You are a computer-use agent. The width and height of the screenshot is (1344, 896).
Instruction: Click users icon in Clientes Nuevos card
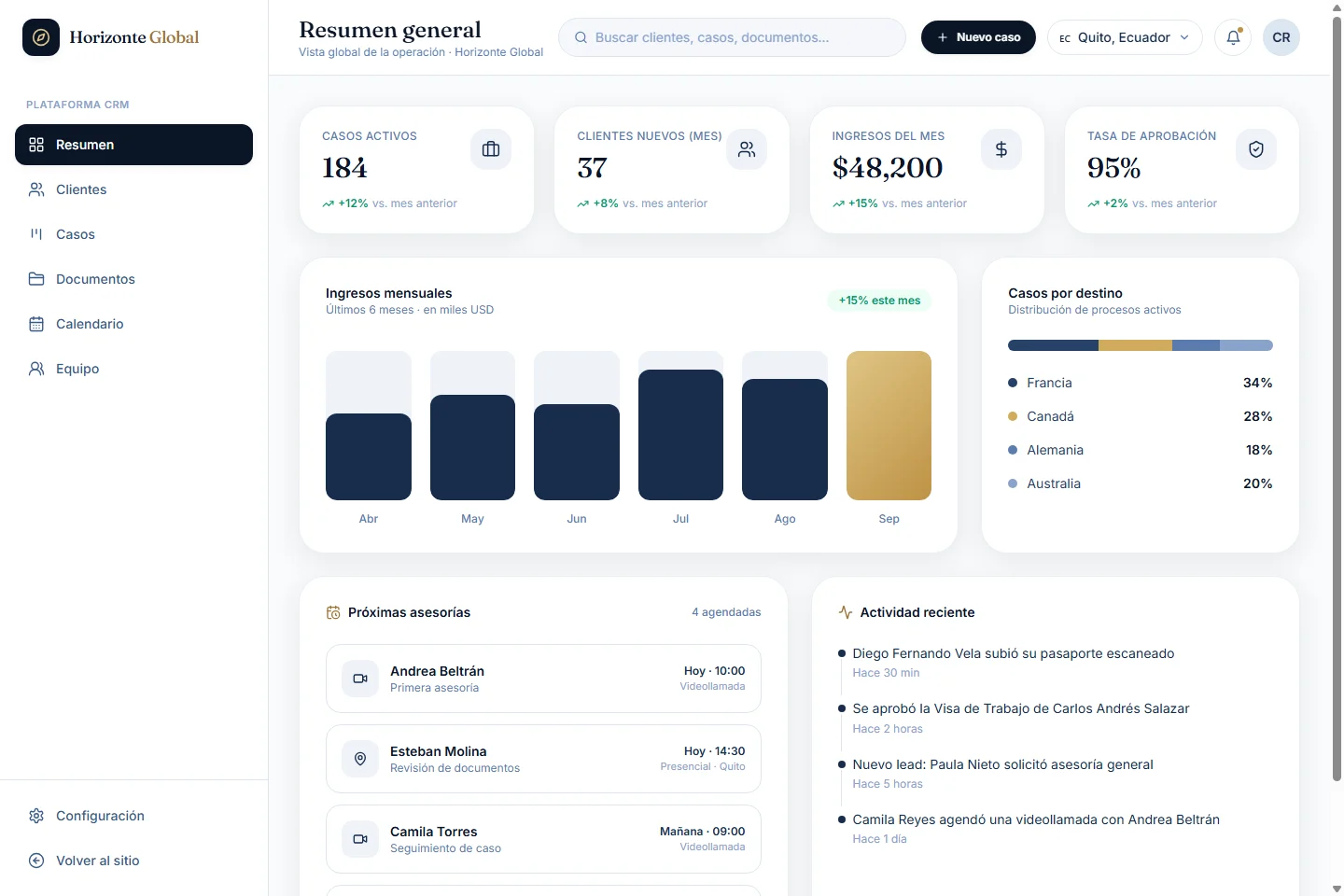pos(747,149)
